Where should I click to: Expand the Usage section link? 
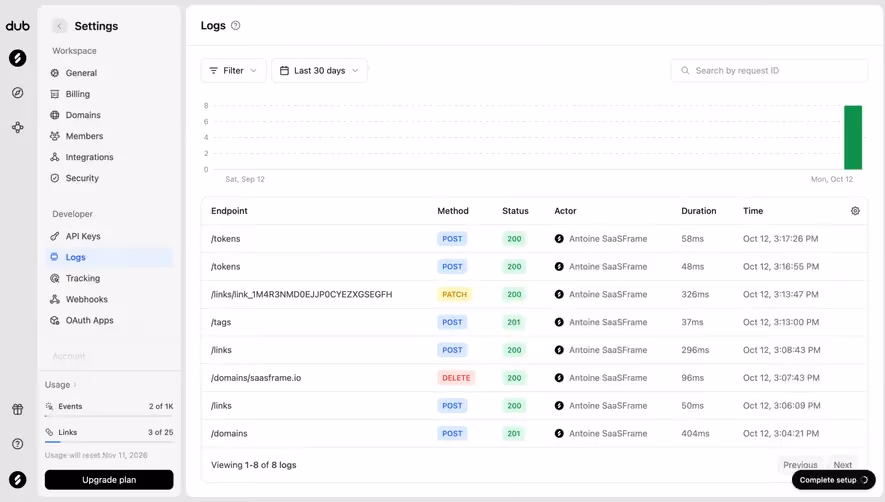(x=60, y=385)
